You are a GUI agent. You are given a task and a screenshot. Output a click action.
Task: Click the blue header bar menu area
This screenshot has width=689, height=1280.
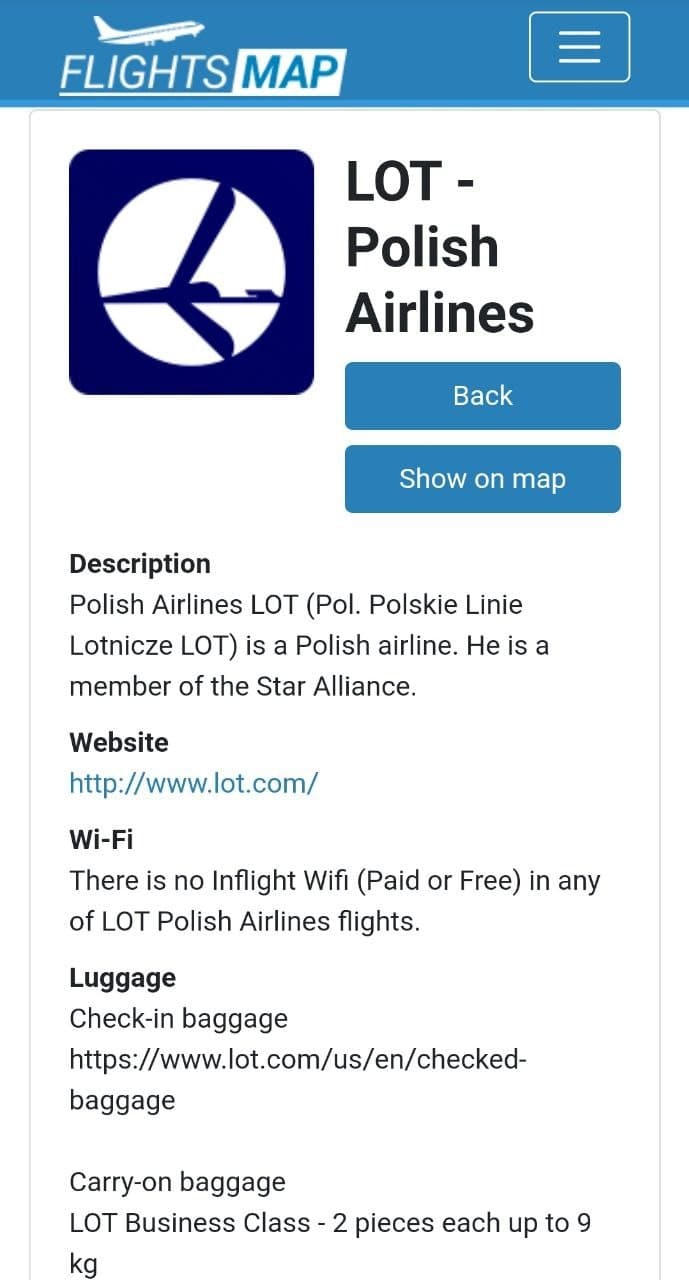coord(578,46)
